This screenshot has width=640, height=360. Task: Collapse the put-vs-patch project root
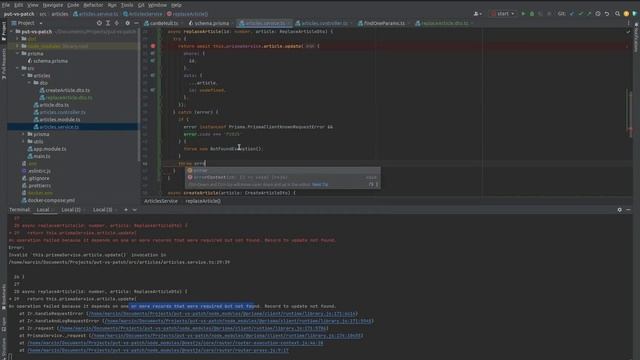[12, 31]
